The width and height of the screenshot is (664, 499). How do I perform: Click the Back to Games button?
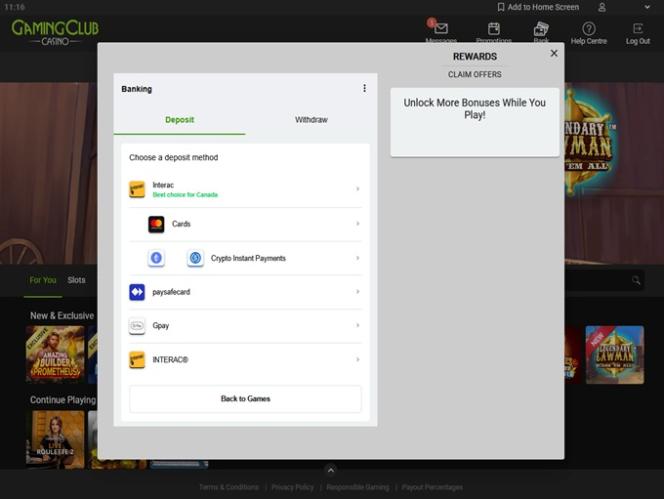pos(245,399)
